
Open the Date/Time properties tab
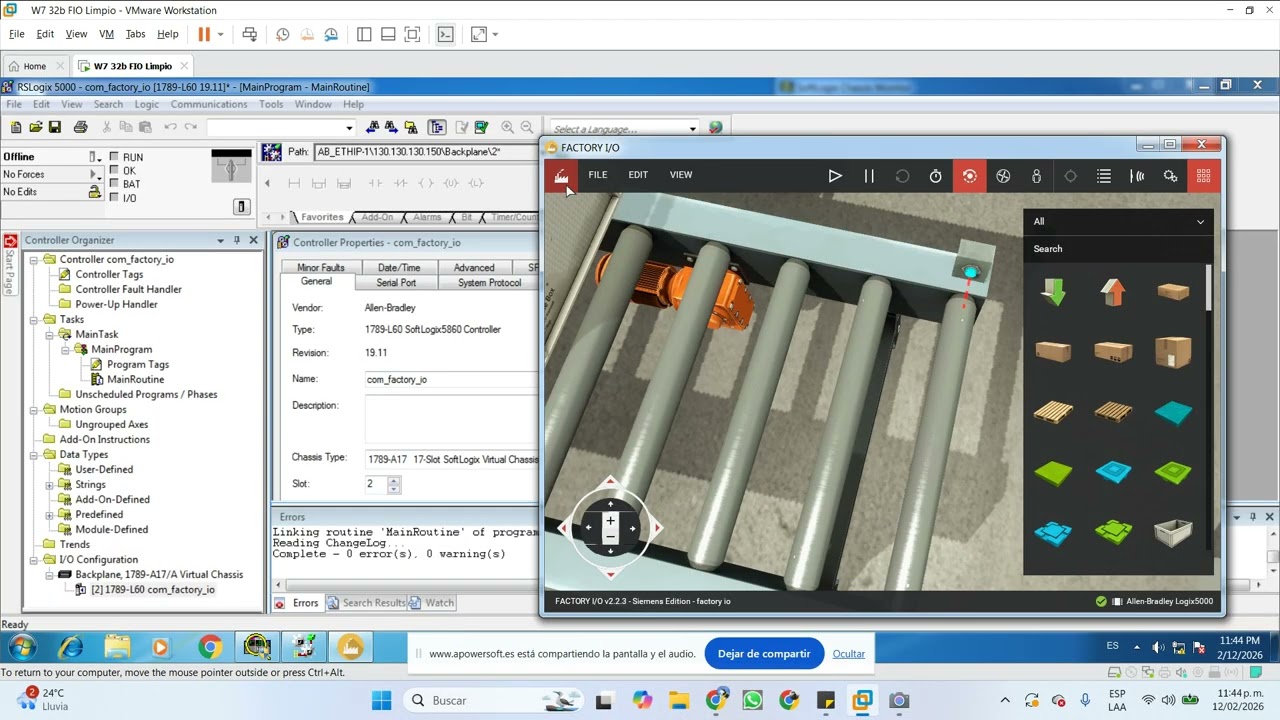point(399,268)
